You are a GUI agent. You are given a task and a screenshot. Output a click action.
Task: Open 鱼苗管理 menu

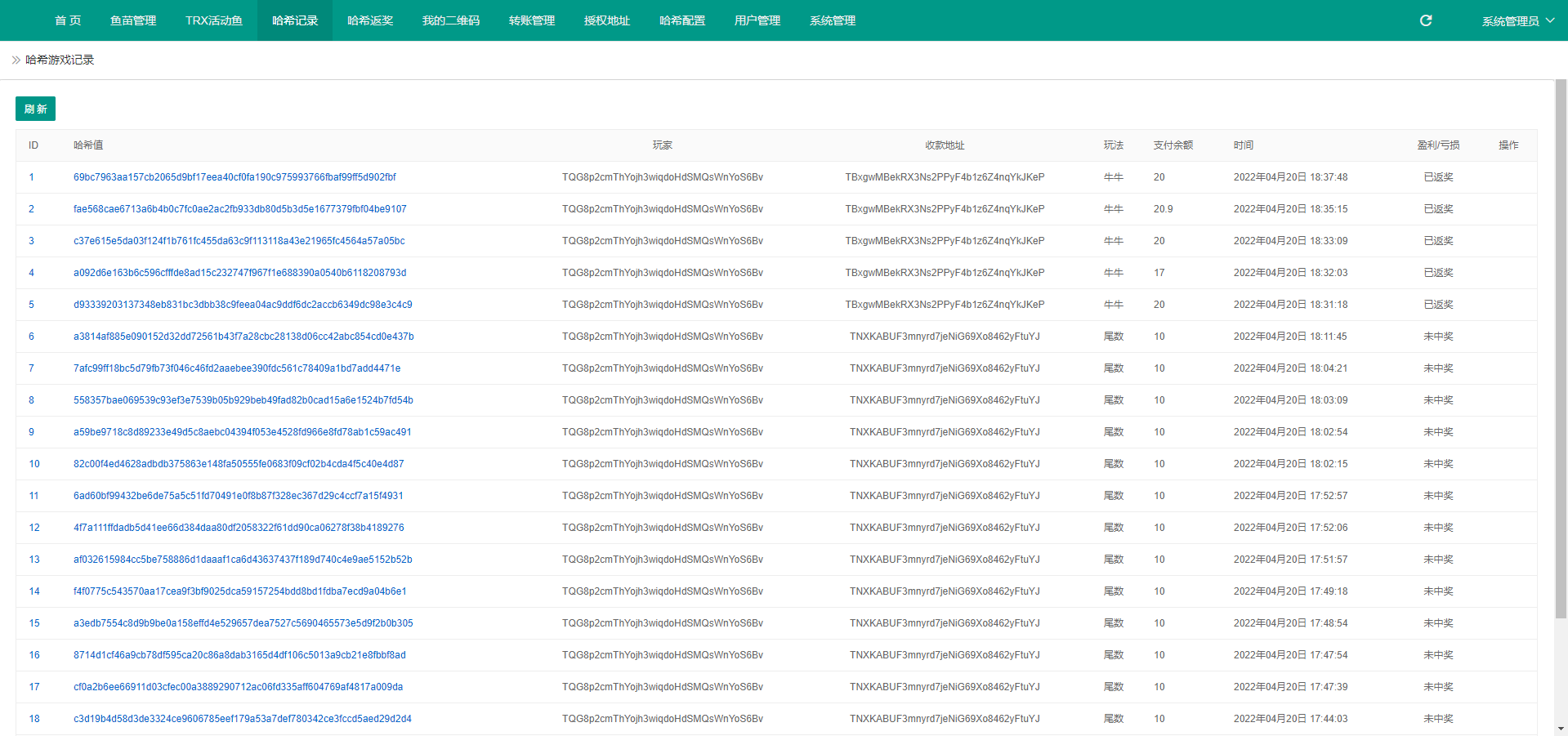[133, 20]
